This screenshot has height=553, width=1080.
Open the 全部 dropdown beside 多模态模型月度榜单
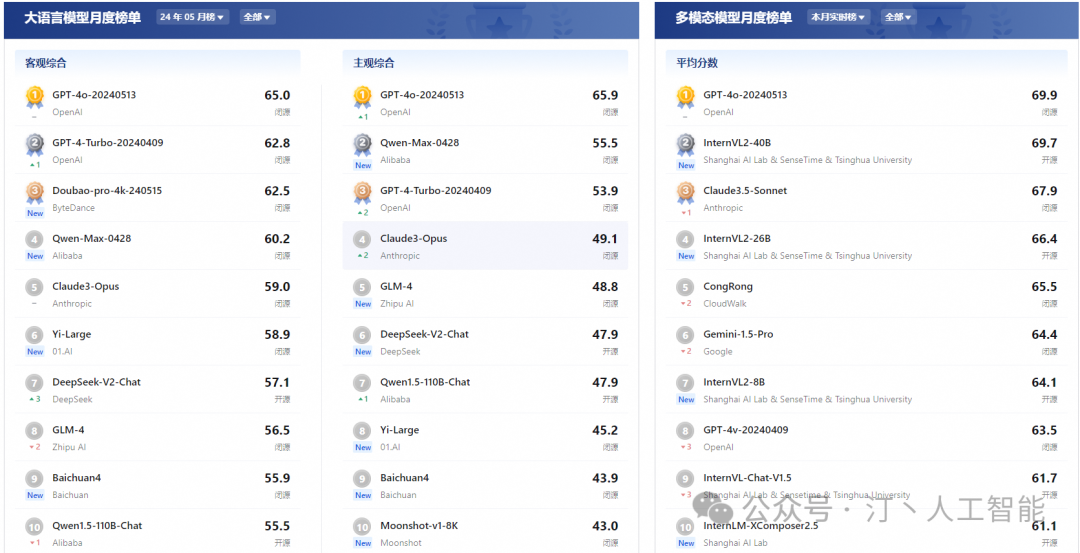(x=898, y=17)
